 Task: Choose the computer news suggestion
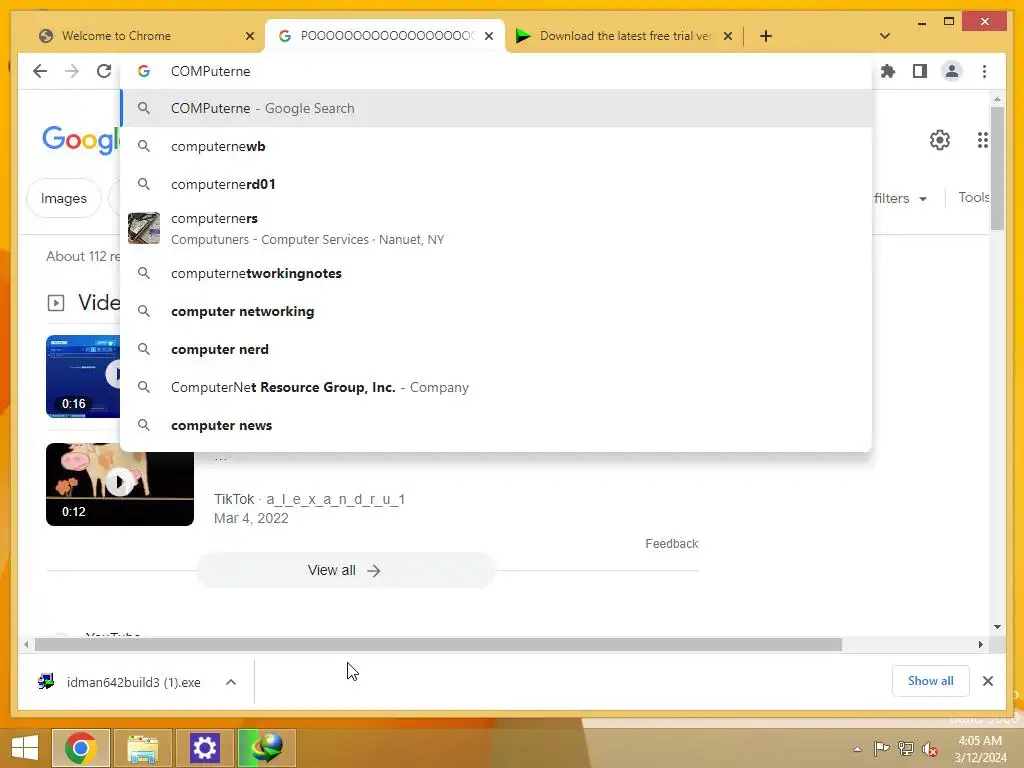click(x=496, y=425)
